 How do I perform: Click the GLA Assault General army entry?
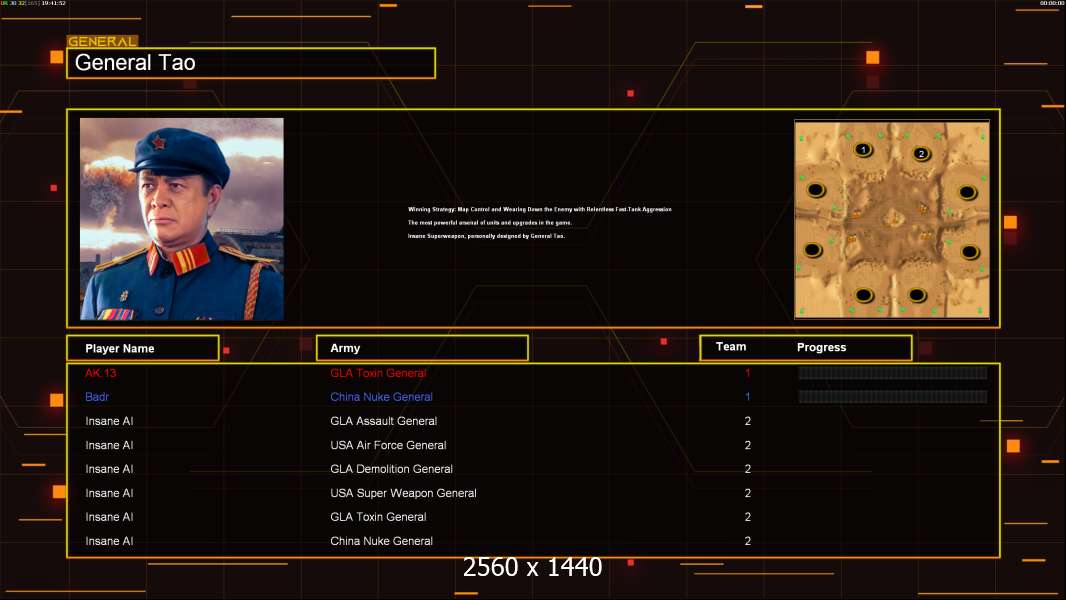pos(383,421)
